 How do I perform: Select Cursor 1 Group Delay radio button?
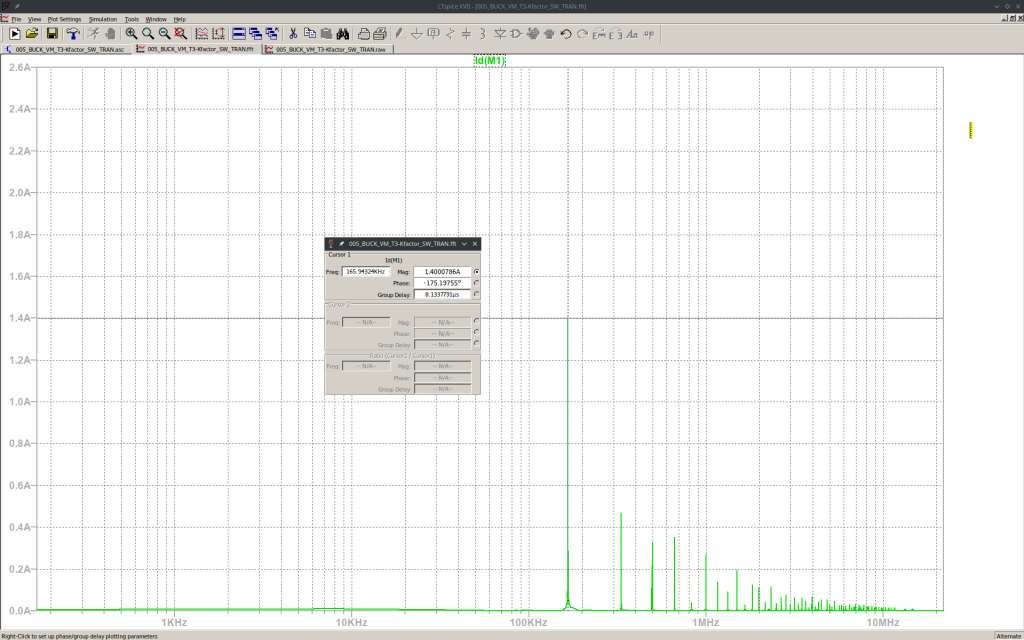coord(476,294)
